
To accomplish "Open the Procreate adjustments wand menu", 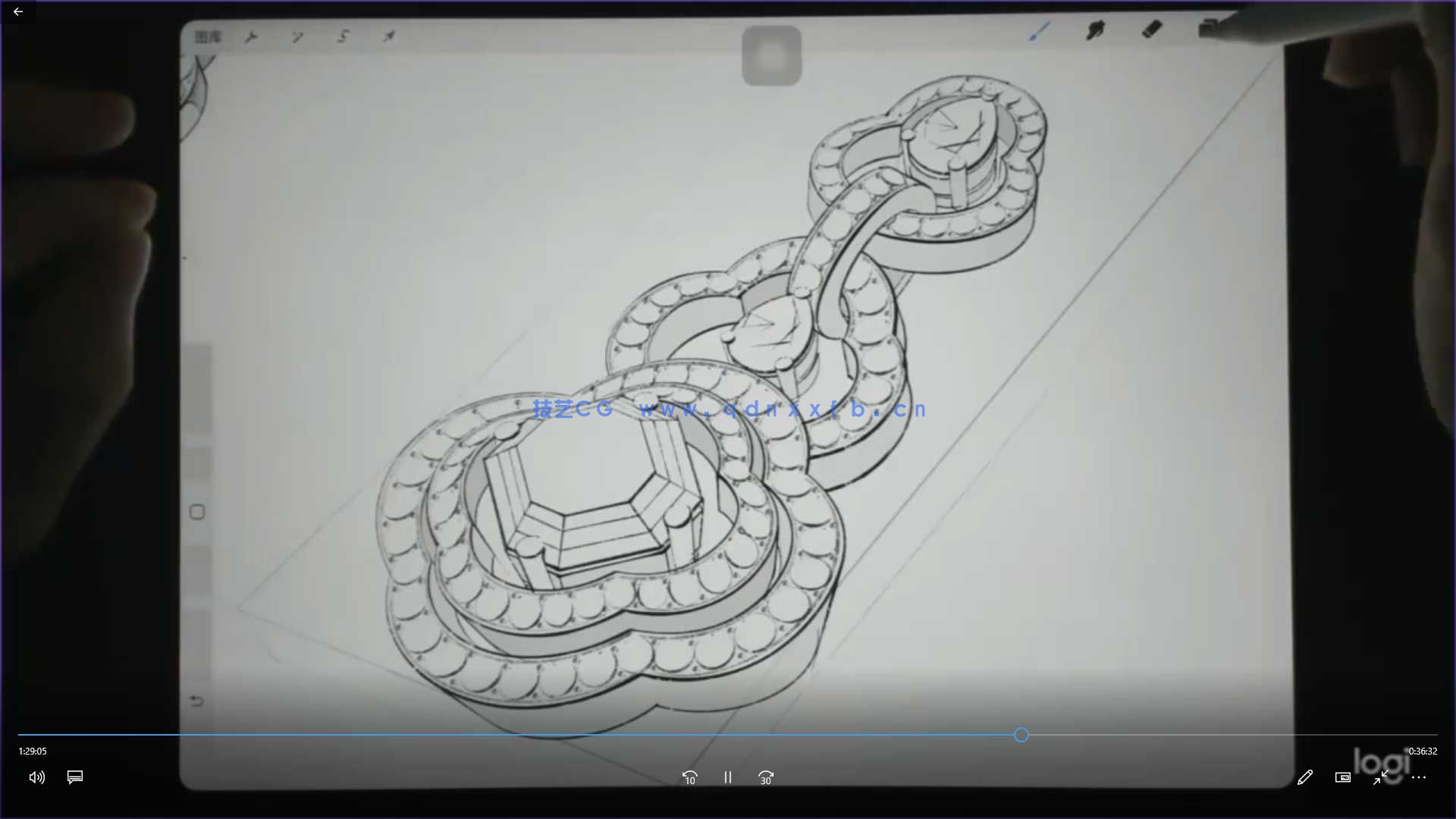I will pos(297,36).
